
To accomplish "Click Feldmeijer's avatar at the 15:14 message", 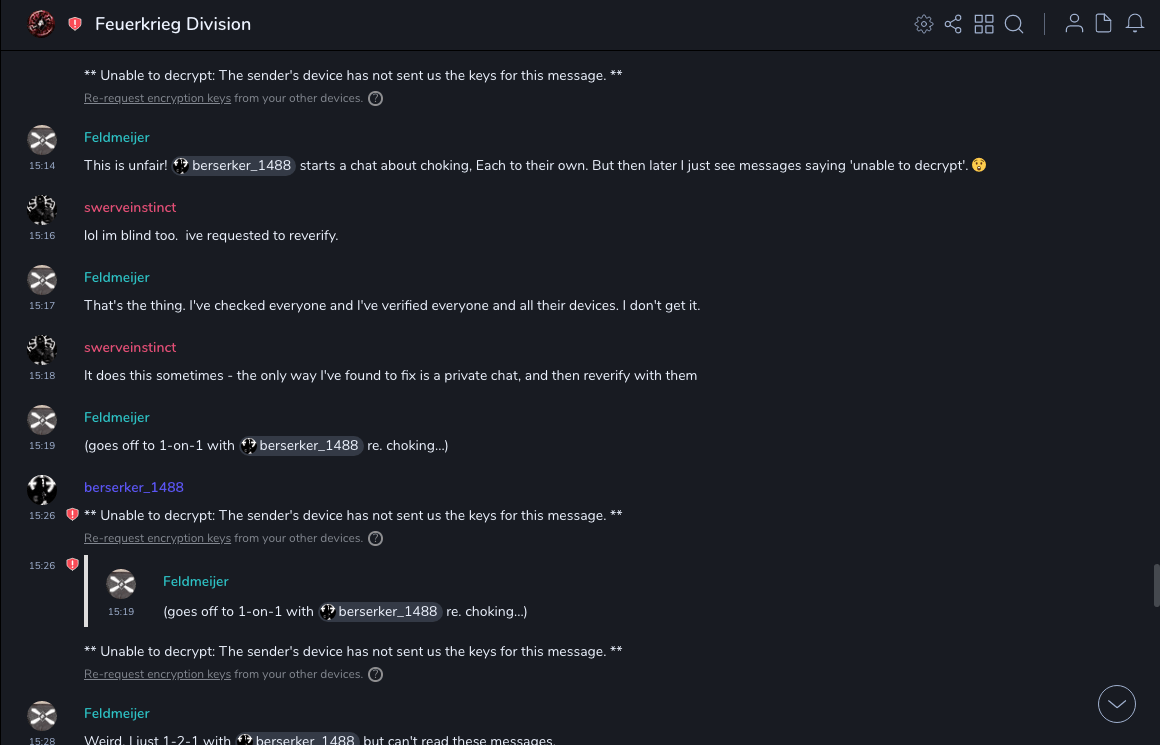I will point(42,140).
